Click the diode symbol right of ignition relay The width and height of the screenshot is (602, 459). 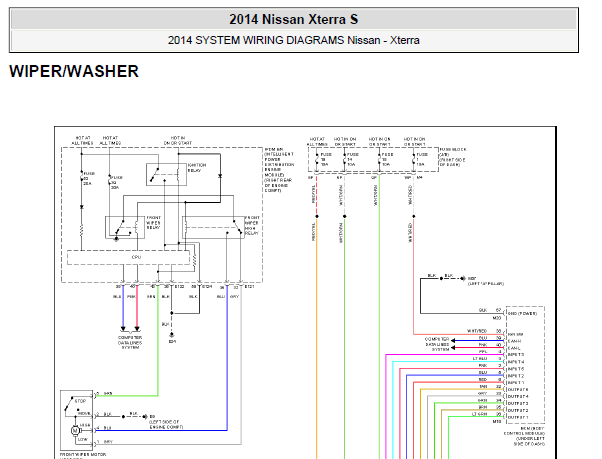click(x=220, y=176)
